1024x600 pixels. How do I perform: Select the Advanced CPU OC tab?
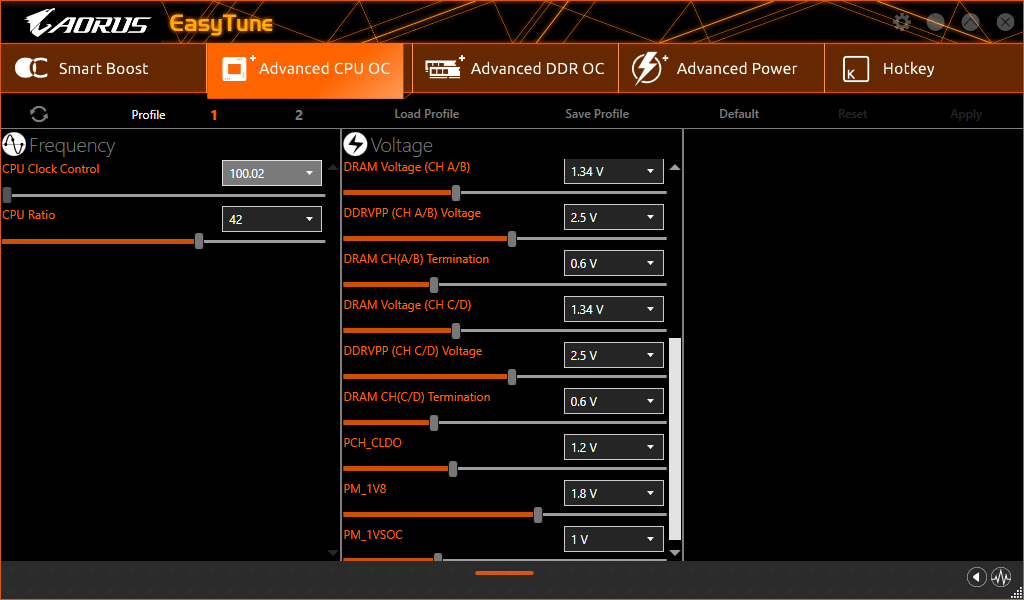click(305, 69)
